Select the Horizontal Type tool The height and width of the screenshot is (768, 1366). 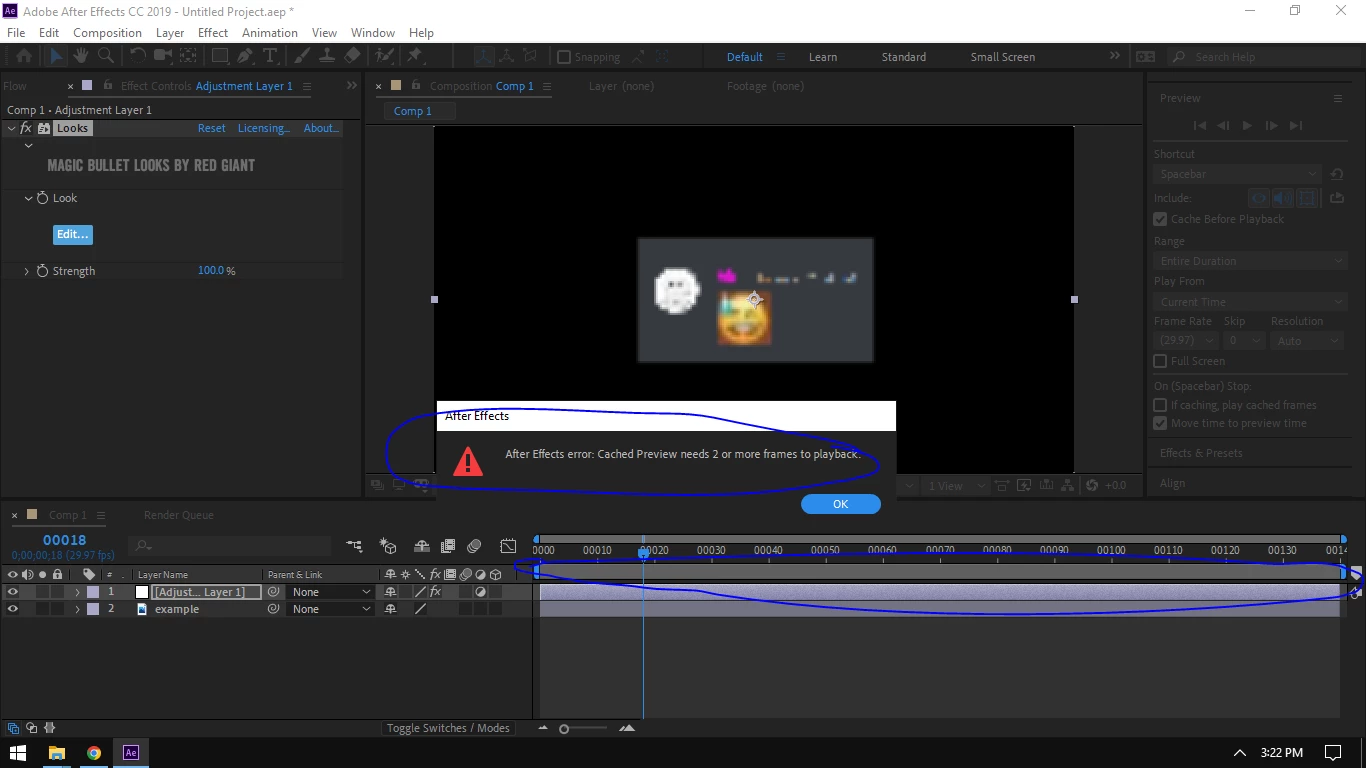[269, 57]
